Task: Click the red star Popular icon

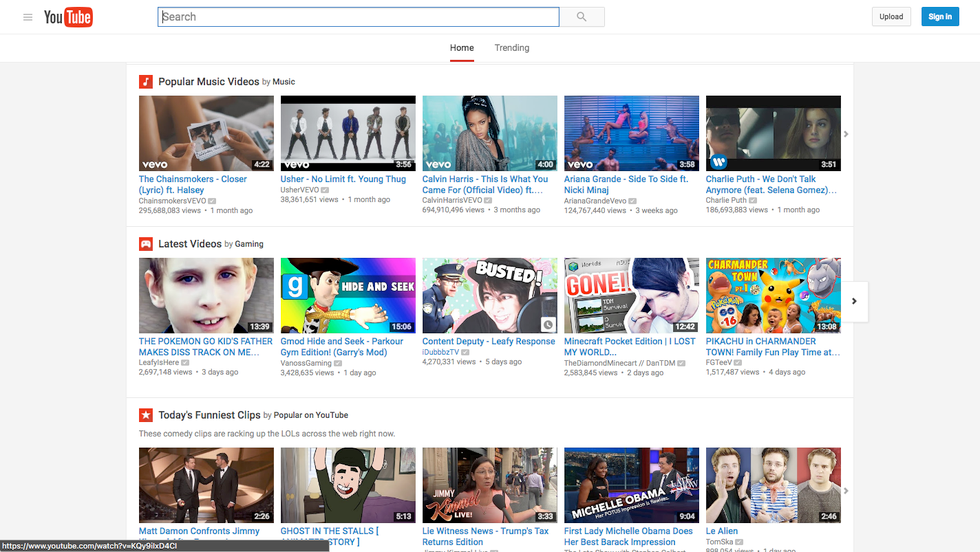Action: point(146,415)
